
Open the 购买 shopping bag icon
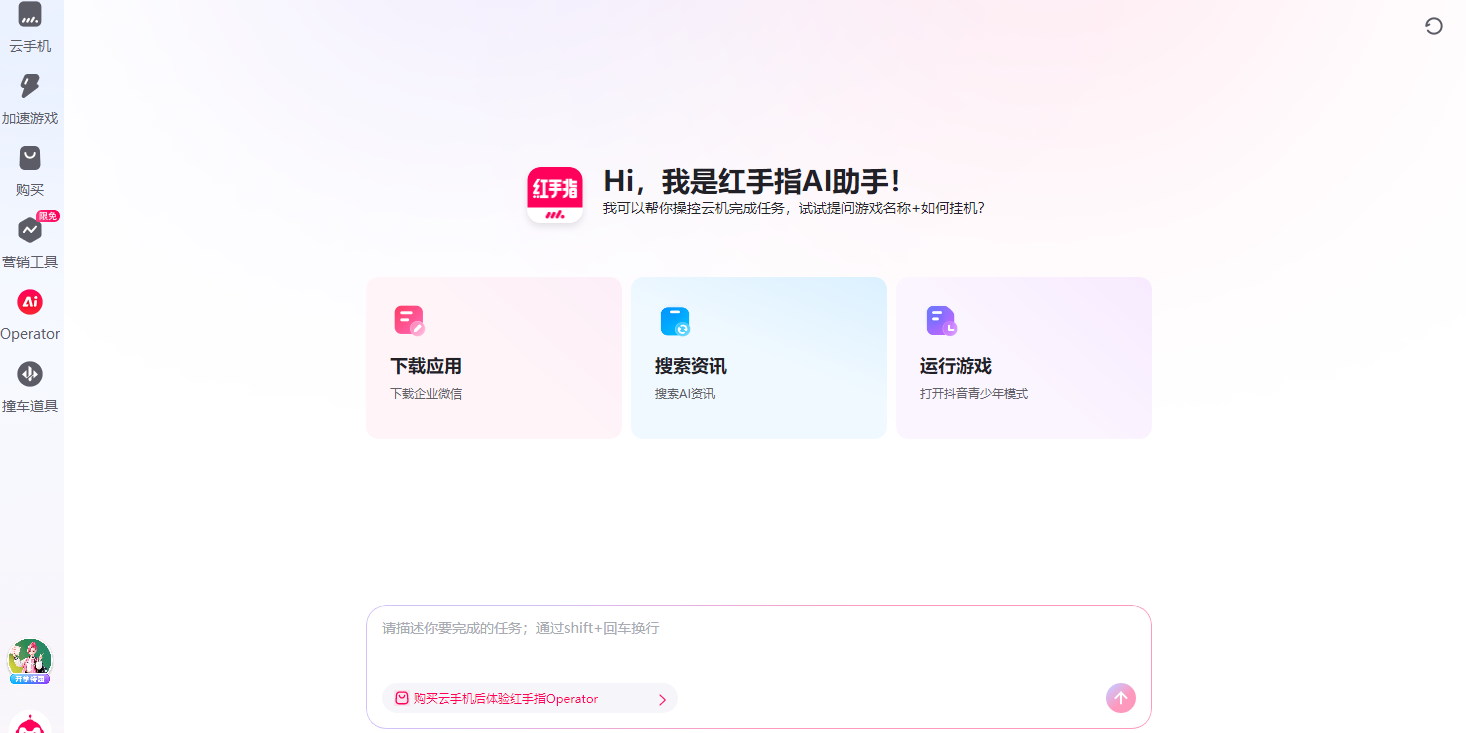click(30, 158)
